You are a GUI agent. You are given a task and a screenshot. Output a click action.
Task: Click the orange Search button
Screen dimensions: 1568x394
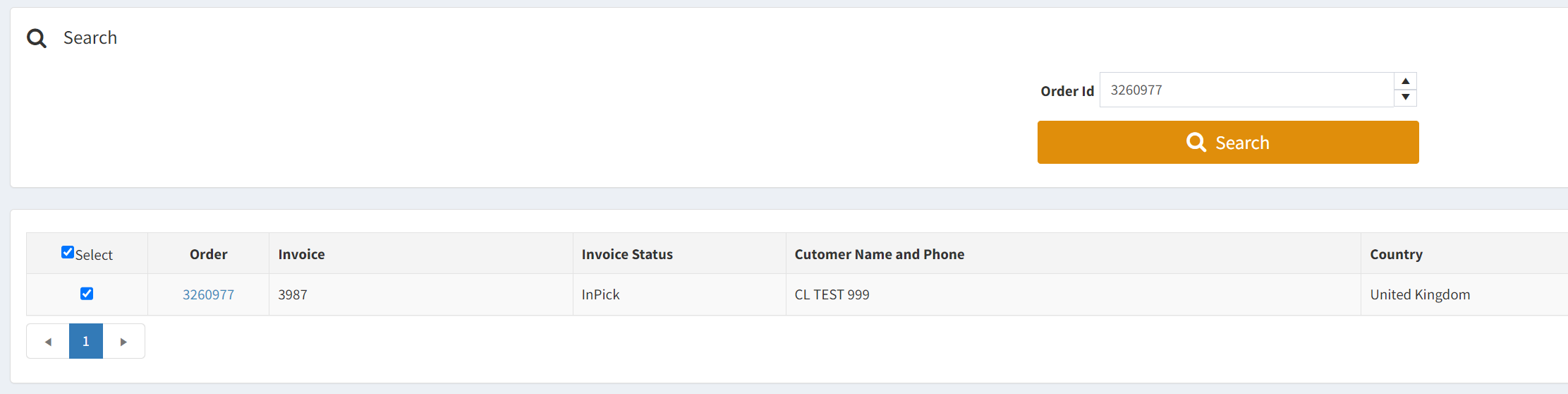click(1228, 142)
